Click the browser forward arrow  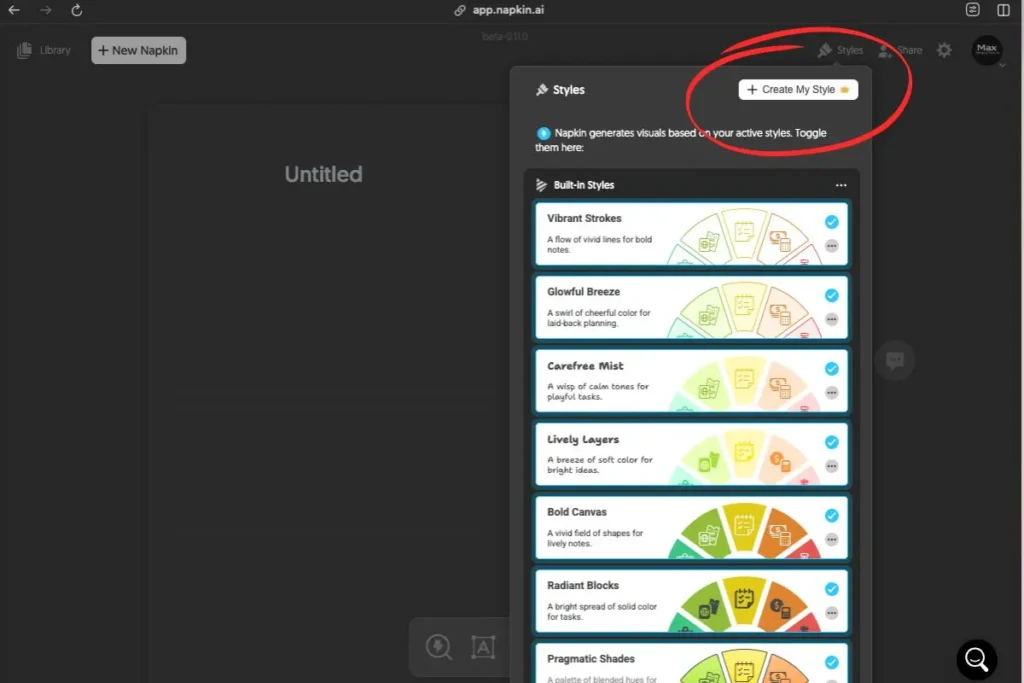coord(45,10)
